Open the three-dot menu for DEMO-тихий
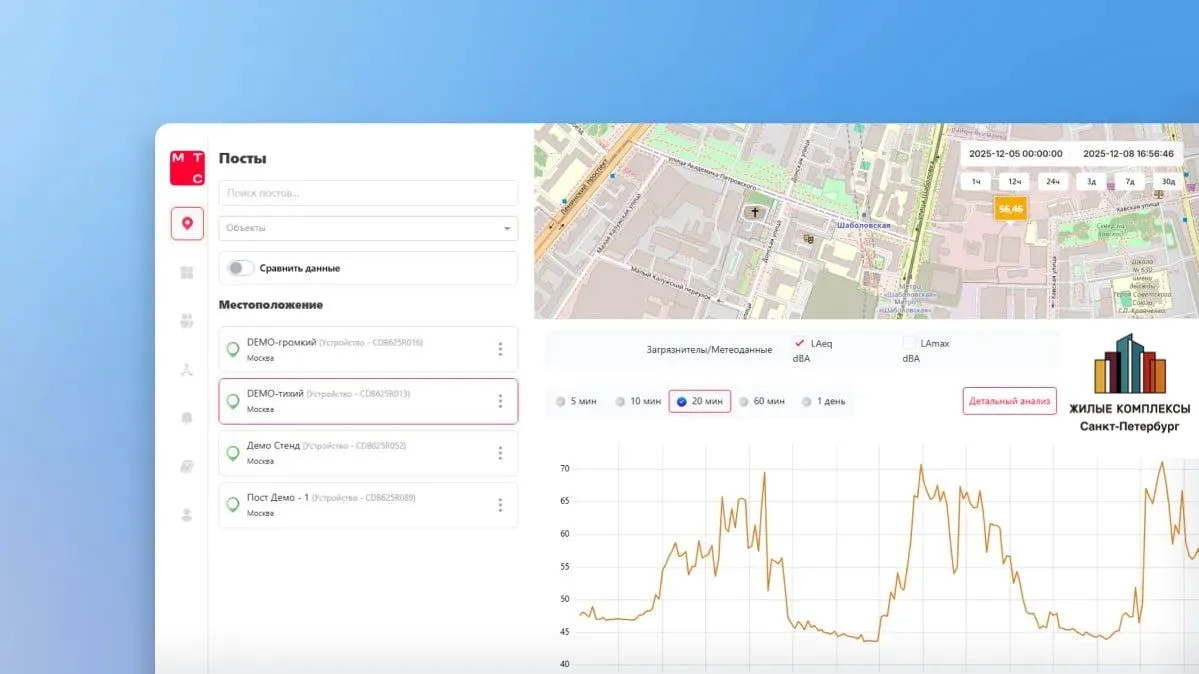The height and width of the screenshot is (674, 1199). 500,401
